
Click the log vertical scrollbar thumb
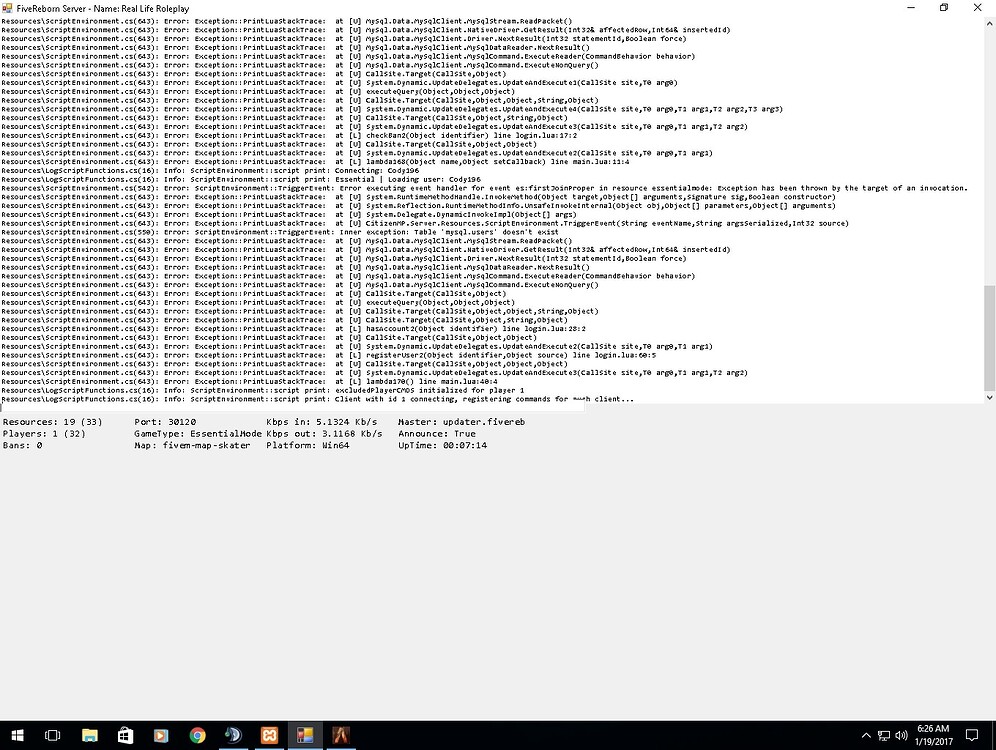tap(990, 338)
